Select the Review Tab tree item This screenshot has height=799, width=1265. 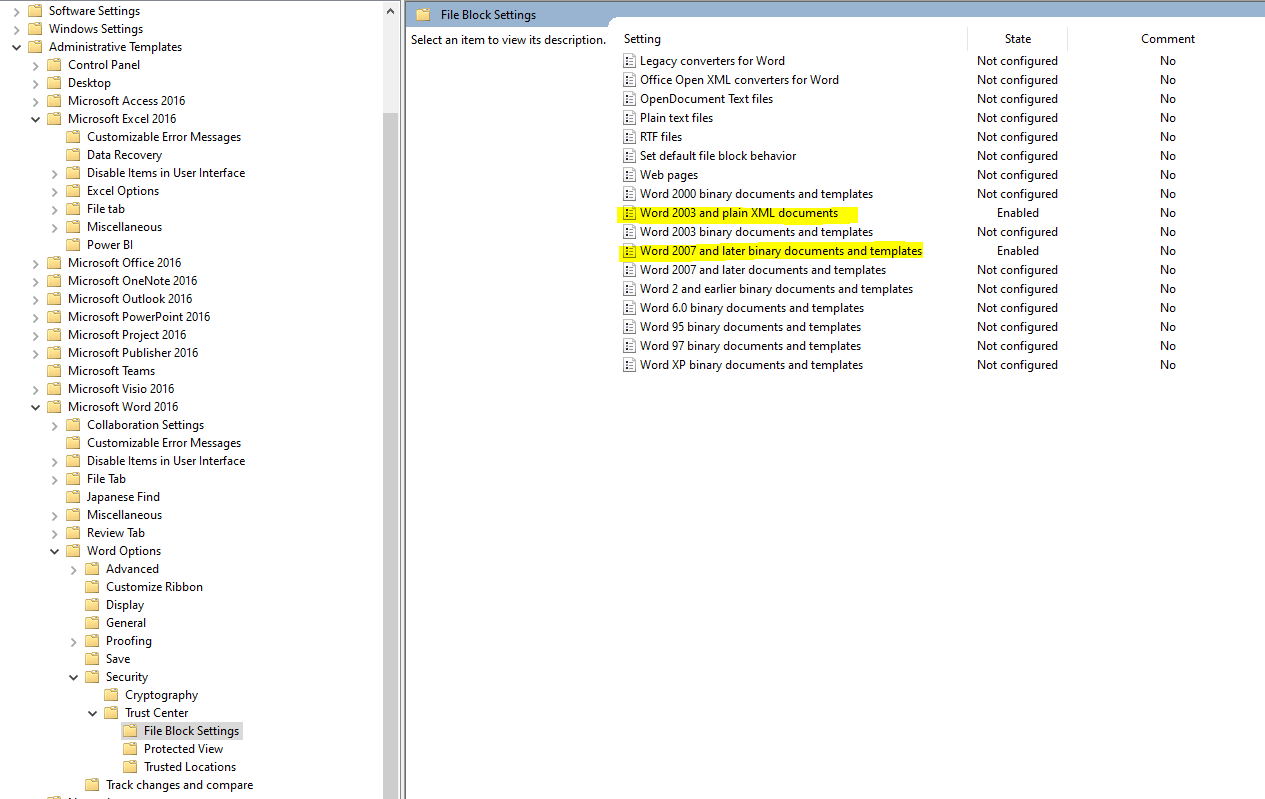[x=116, y=533]
